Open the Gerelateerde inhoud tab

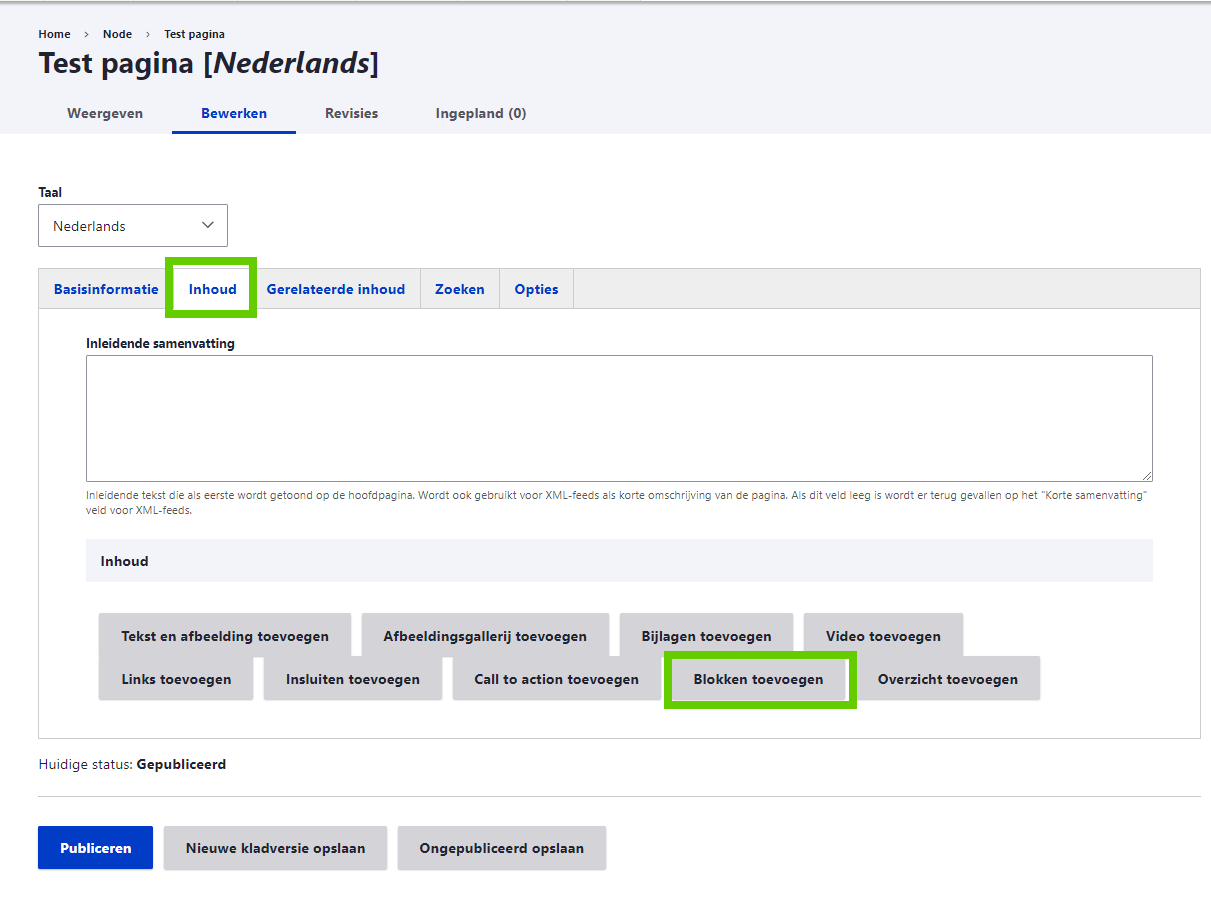pyautogui.click(x=335, y=289)
